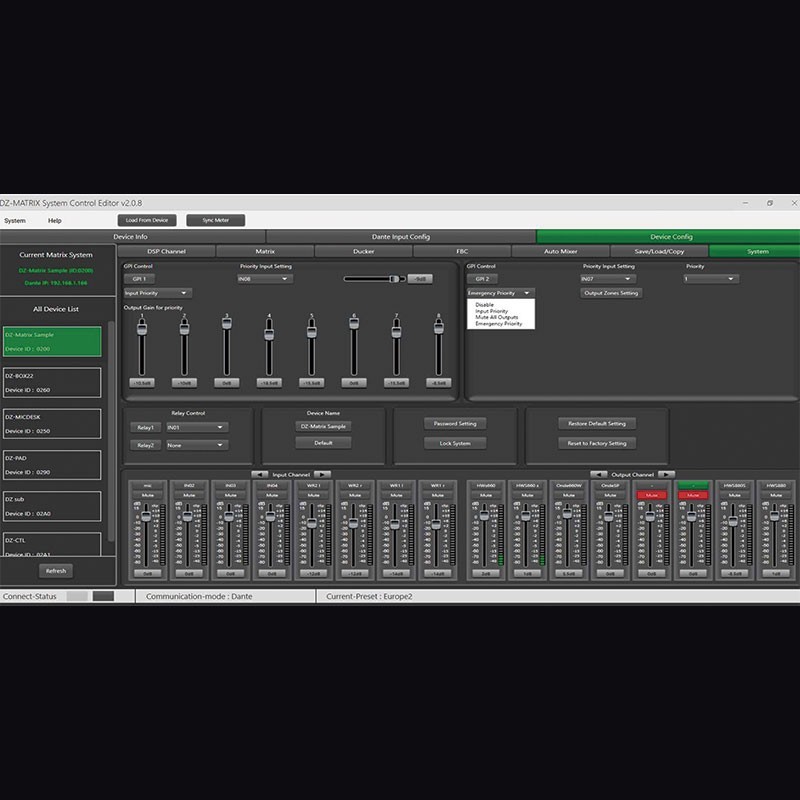Mute the IN02 input channel
Image resolution: width=800 pixels, height=800 pixels.
click(x=189, y=495)
